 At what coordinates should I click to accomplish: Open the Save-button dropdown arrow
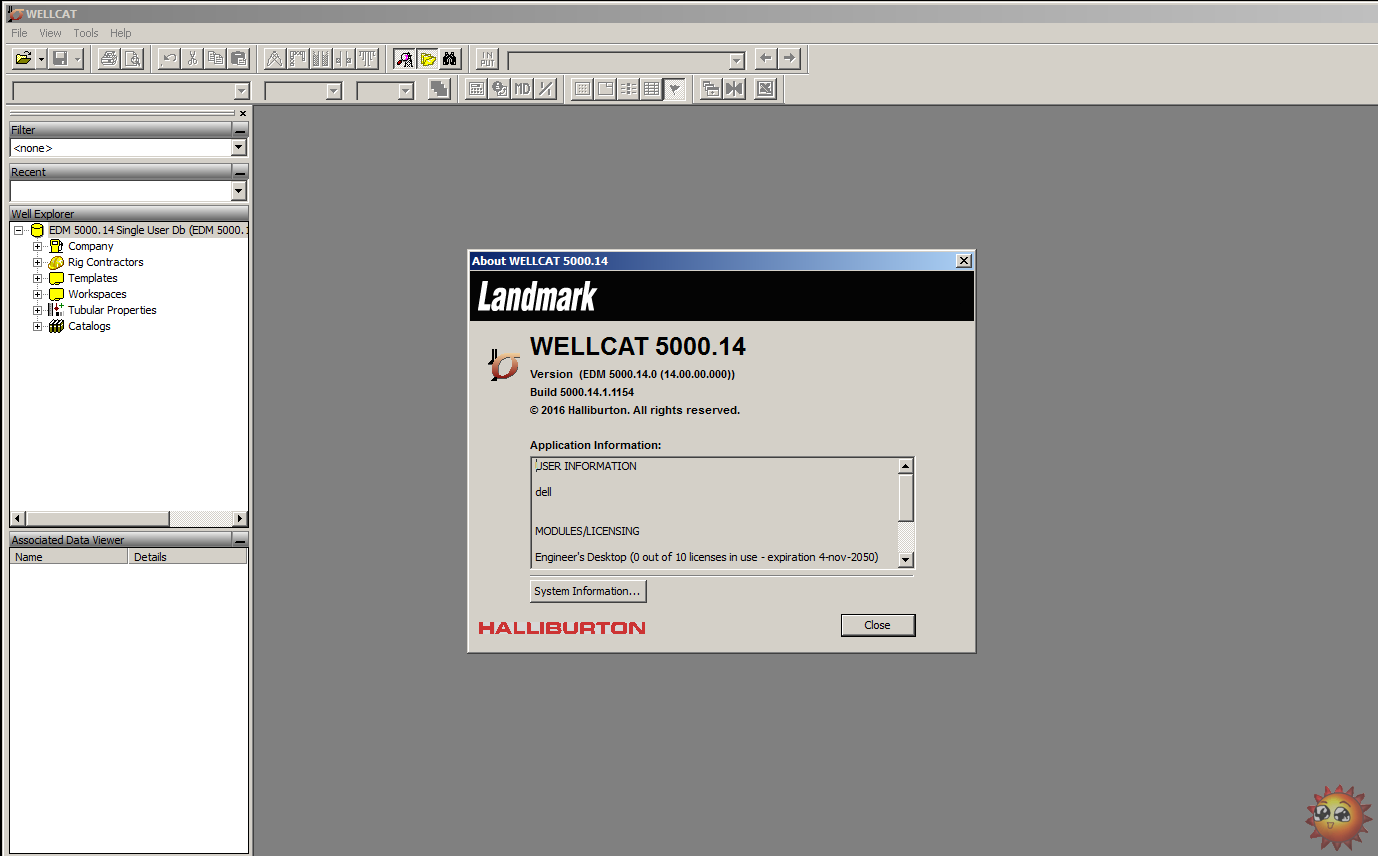pyautogui.click(x=78, y=59)
